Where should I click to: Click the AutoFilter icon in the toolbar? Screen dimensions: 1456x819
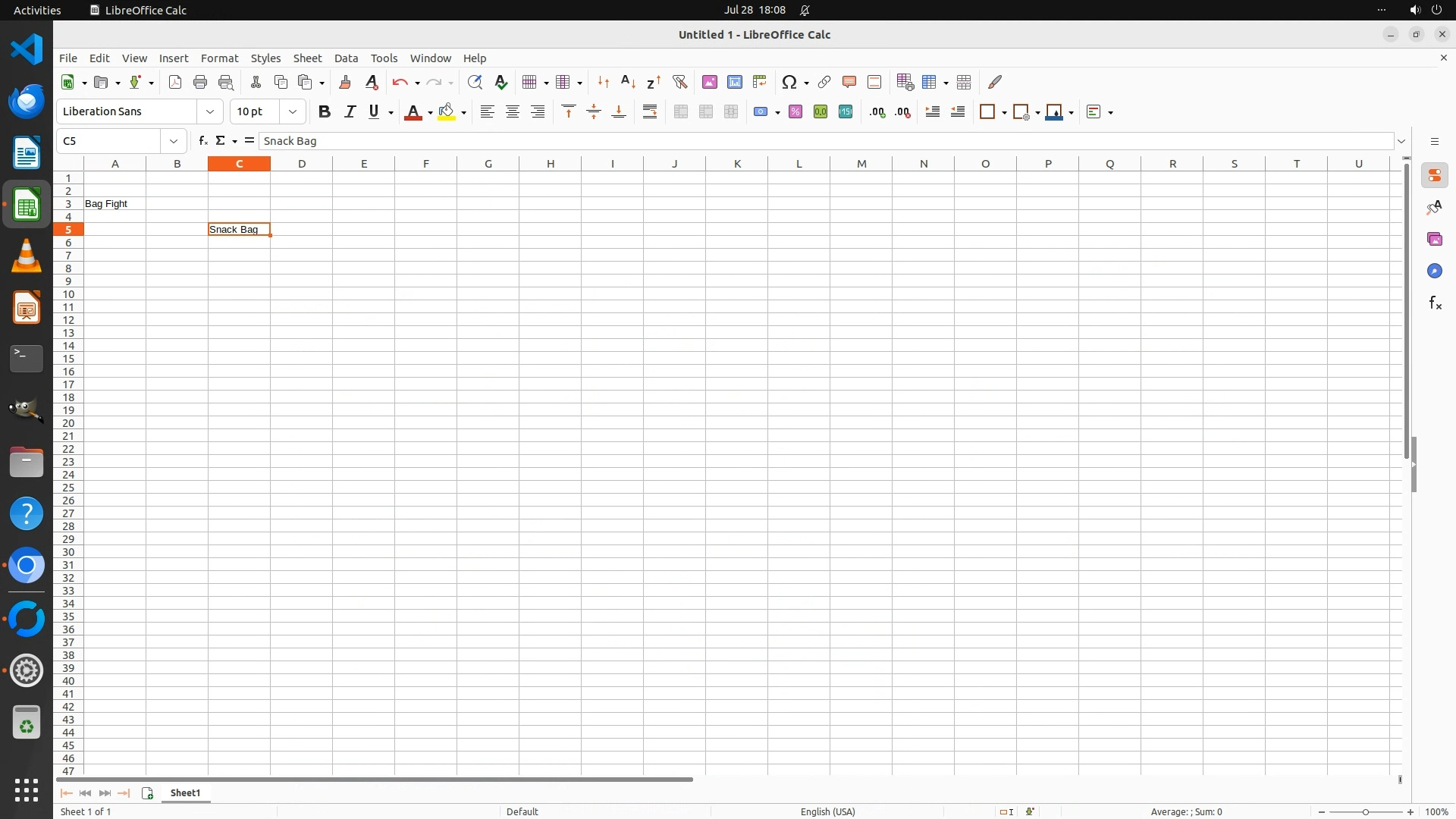(x=679, y=82)
